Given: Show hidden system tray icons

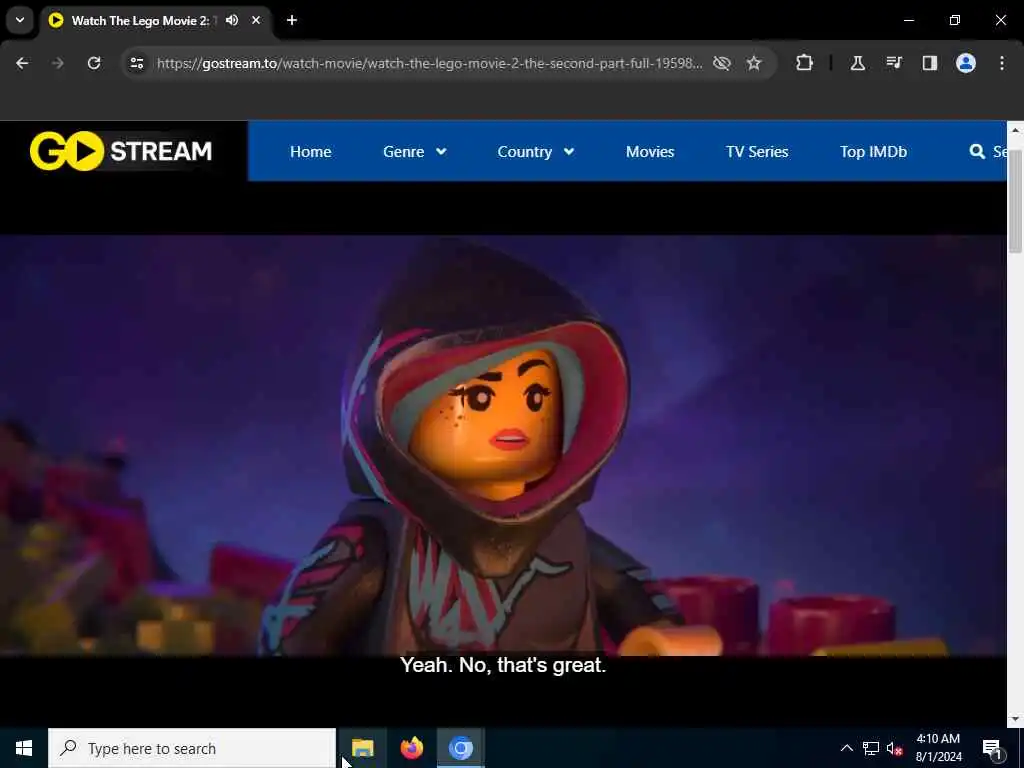Looking at the screenshot, I should 846,748.
